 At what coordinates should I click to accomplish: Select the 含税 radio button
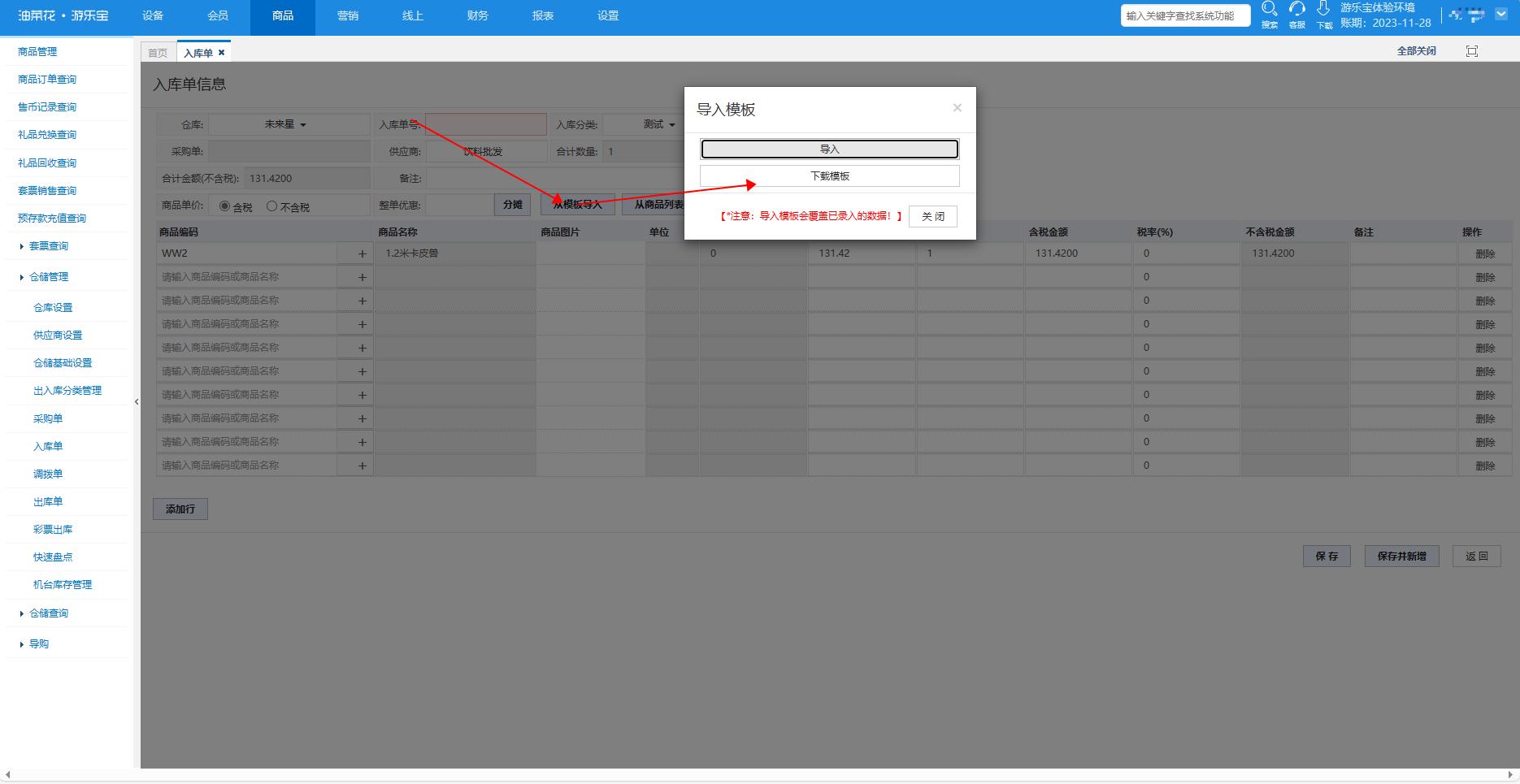tap(224, 206)
